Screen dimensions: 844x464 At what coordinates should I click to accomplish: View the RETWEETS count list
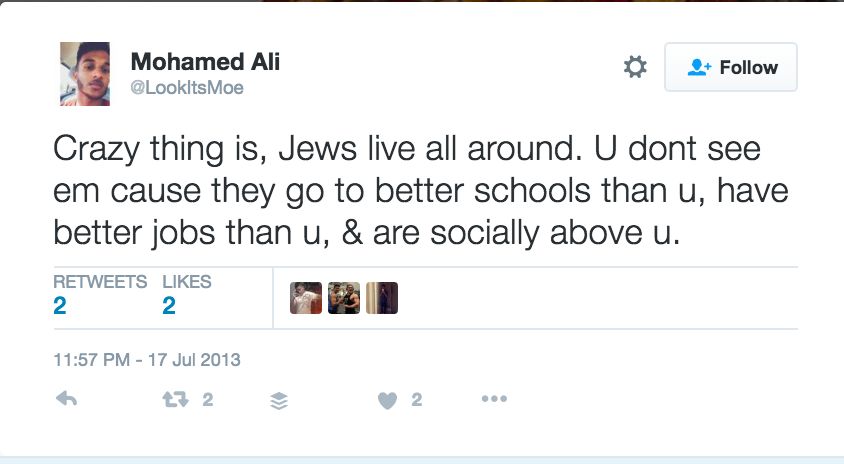(99, 296)
